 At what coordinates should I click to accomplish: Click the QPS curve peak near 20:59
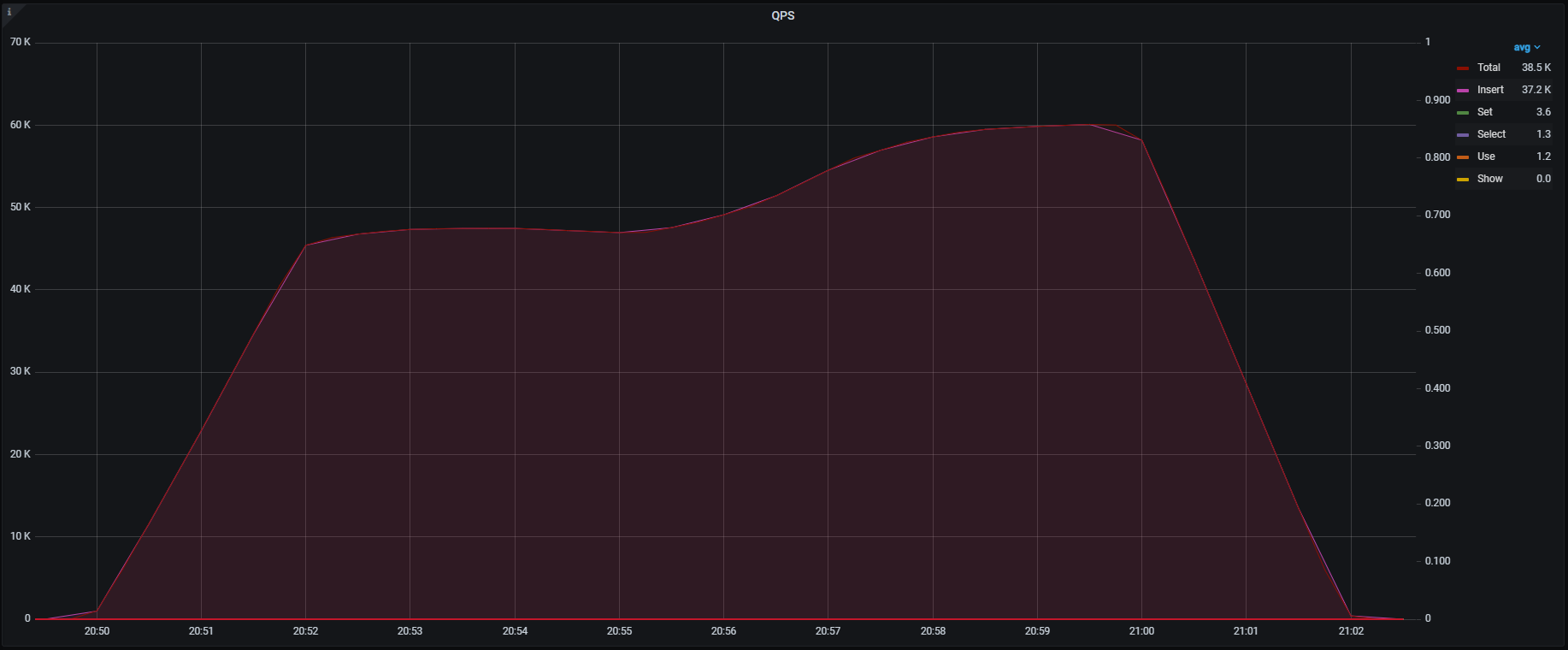pyautogui.click(x=1088, y=125)
